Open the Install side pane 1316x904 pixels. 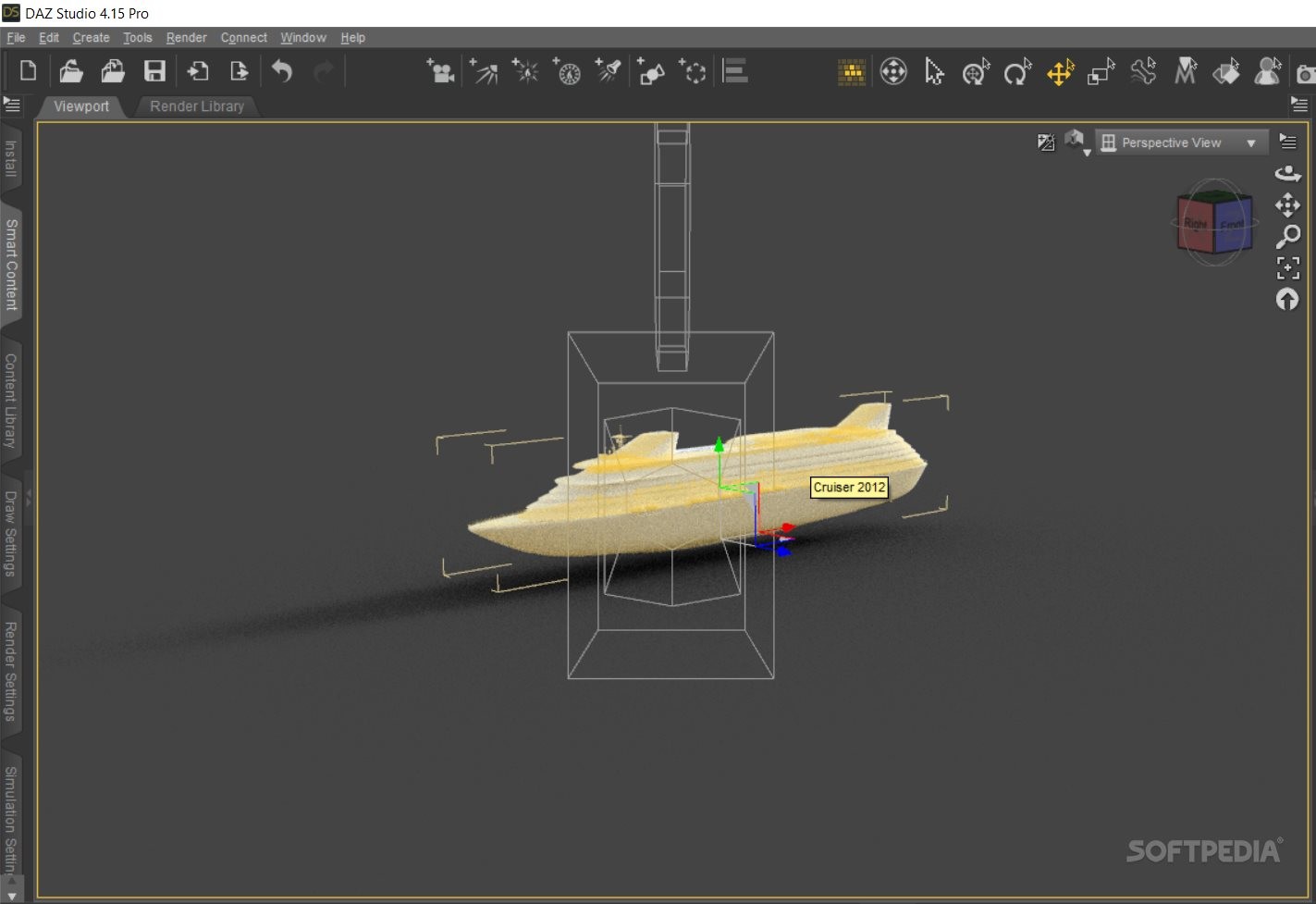pyautogui.click(x=11, y=159)
